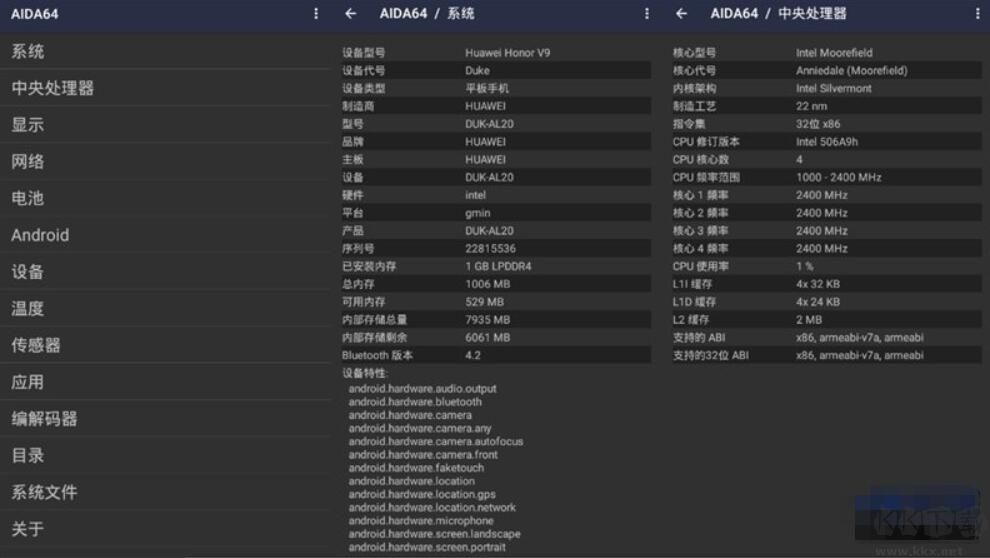Image resolution: width=990 pixels, height=558 pixels.
Task: Select android.hardware.location.gps feature line
Action: pos(422,494)
